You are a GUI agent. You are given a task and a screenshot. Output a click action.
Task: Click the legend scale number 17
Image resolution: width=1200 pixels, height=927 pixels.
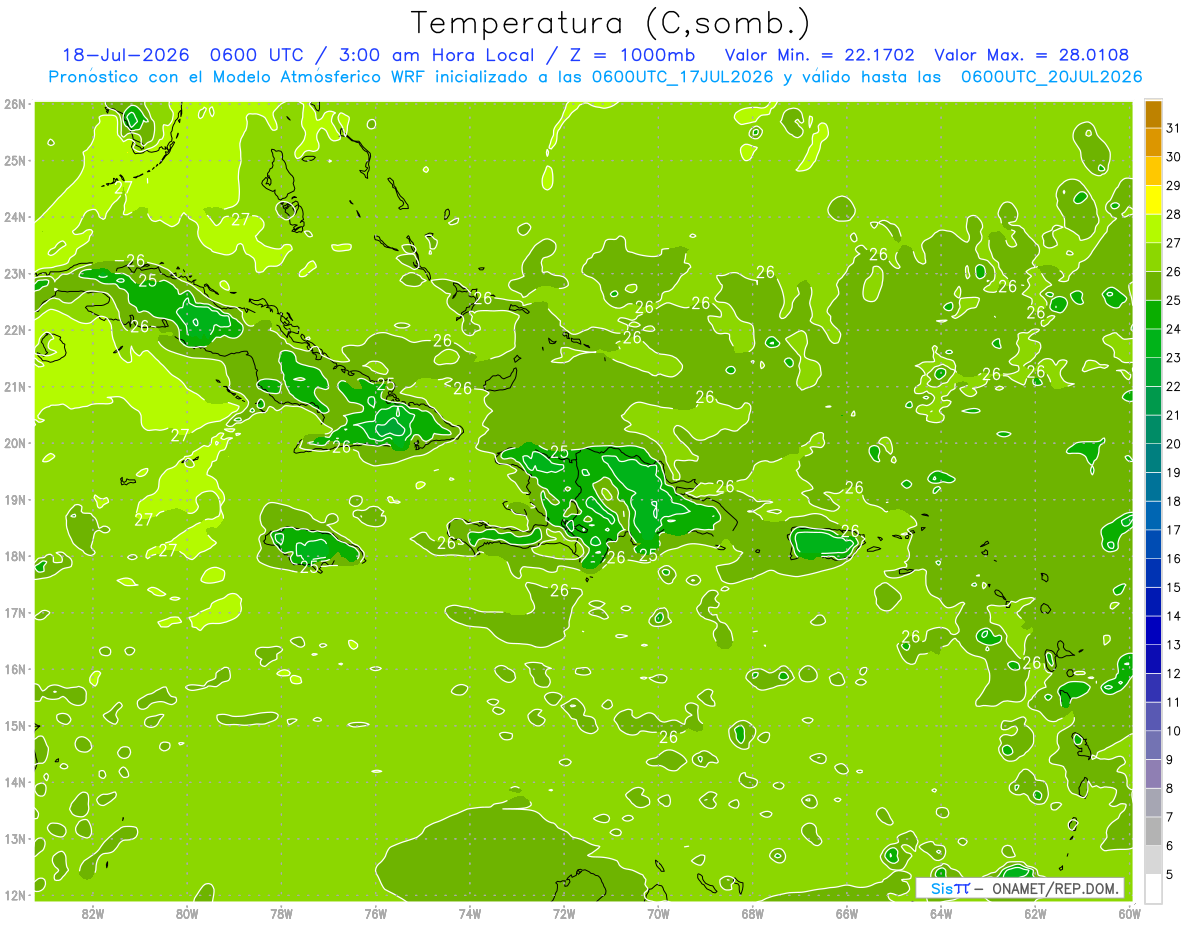click(1174, 529)
